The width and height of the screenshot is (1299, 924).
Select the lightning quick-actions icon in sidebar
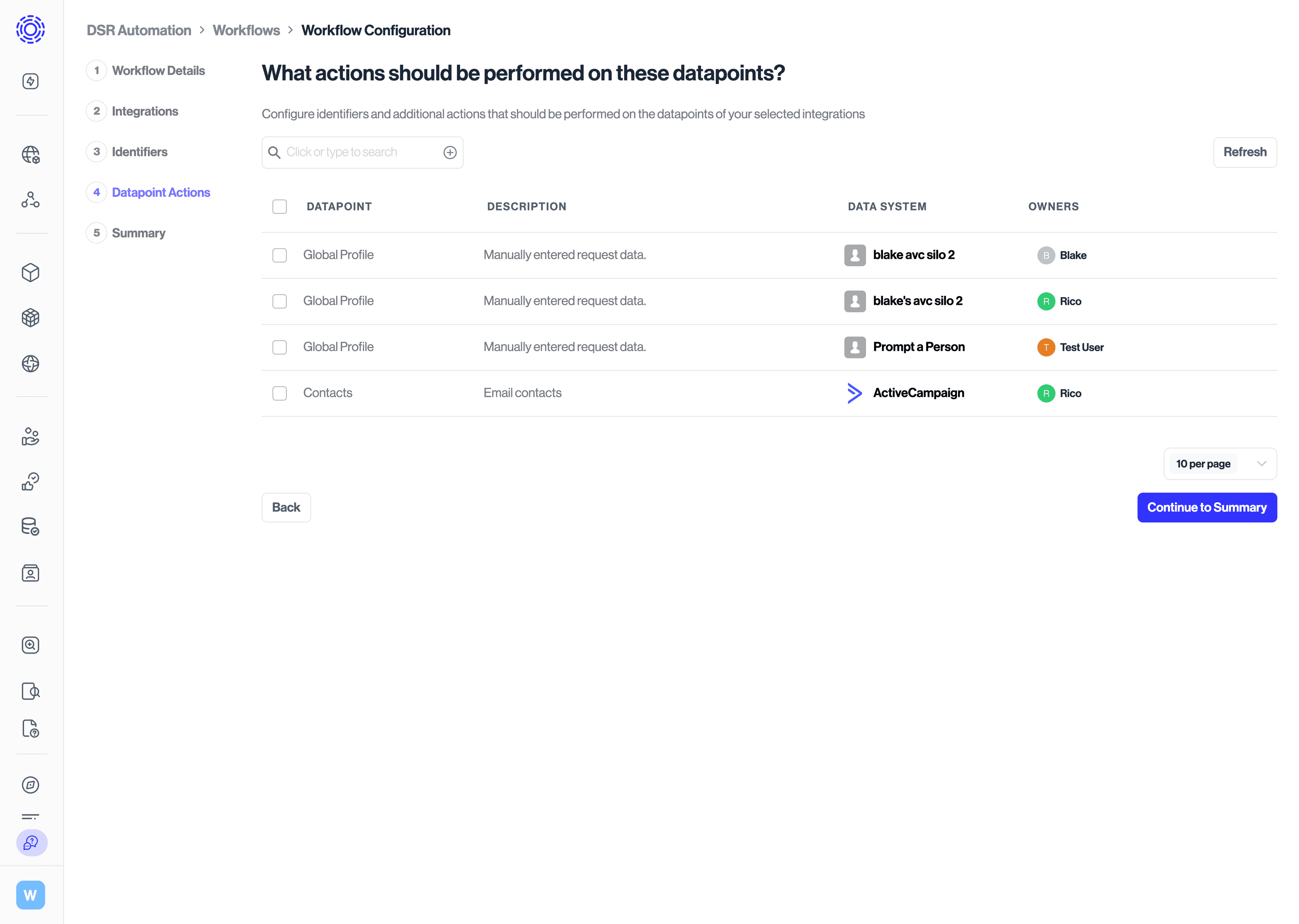(31, 81)
